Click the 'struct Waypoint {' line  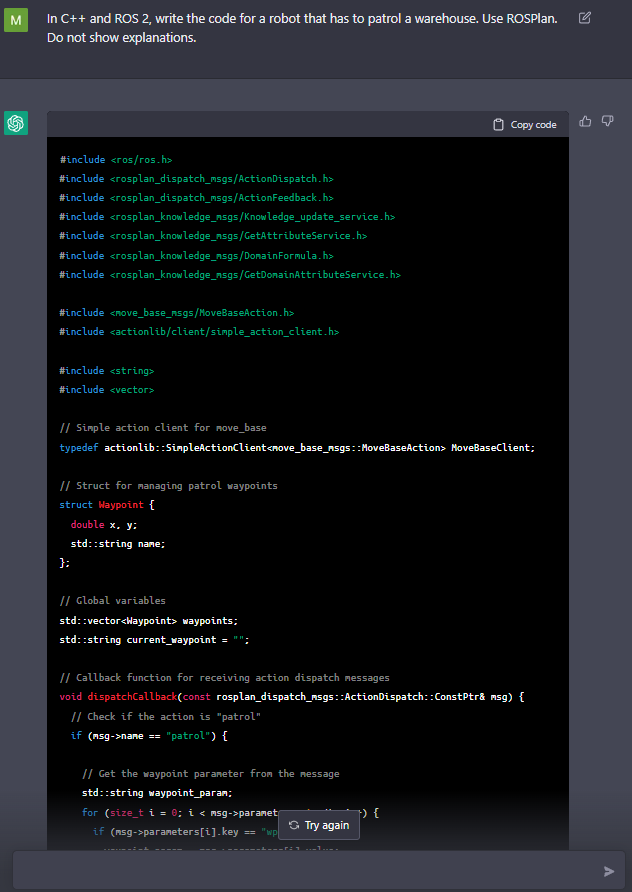[x=106, y=505]
